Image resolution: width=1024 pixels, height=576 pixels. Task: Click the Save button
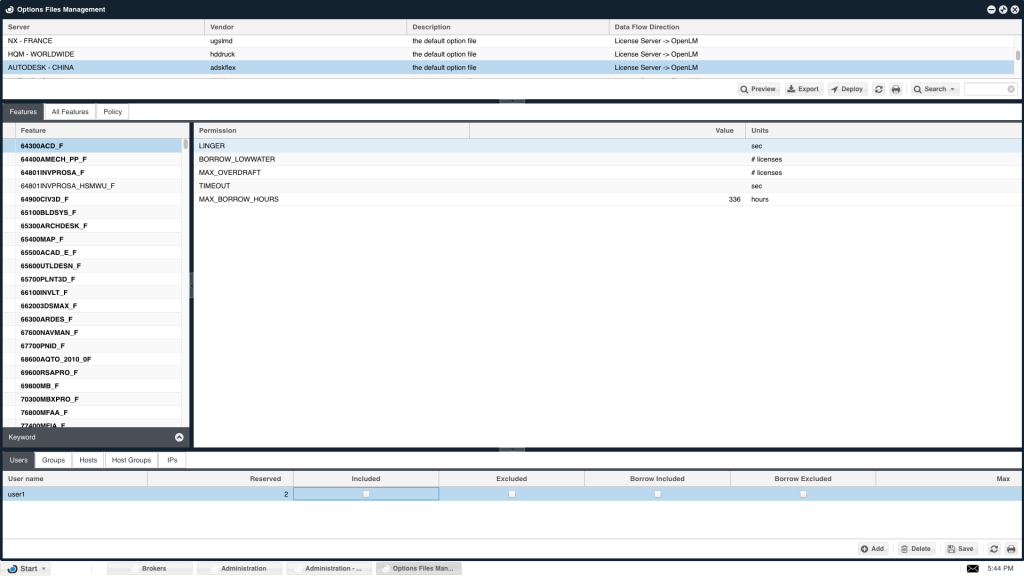click(x=960, y=549)
